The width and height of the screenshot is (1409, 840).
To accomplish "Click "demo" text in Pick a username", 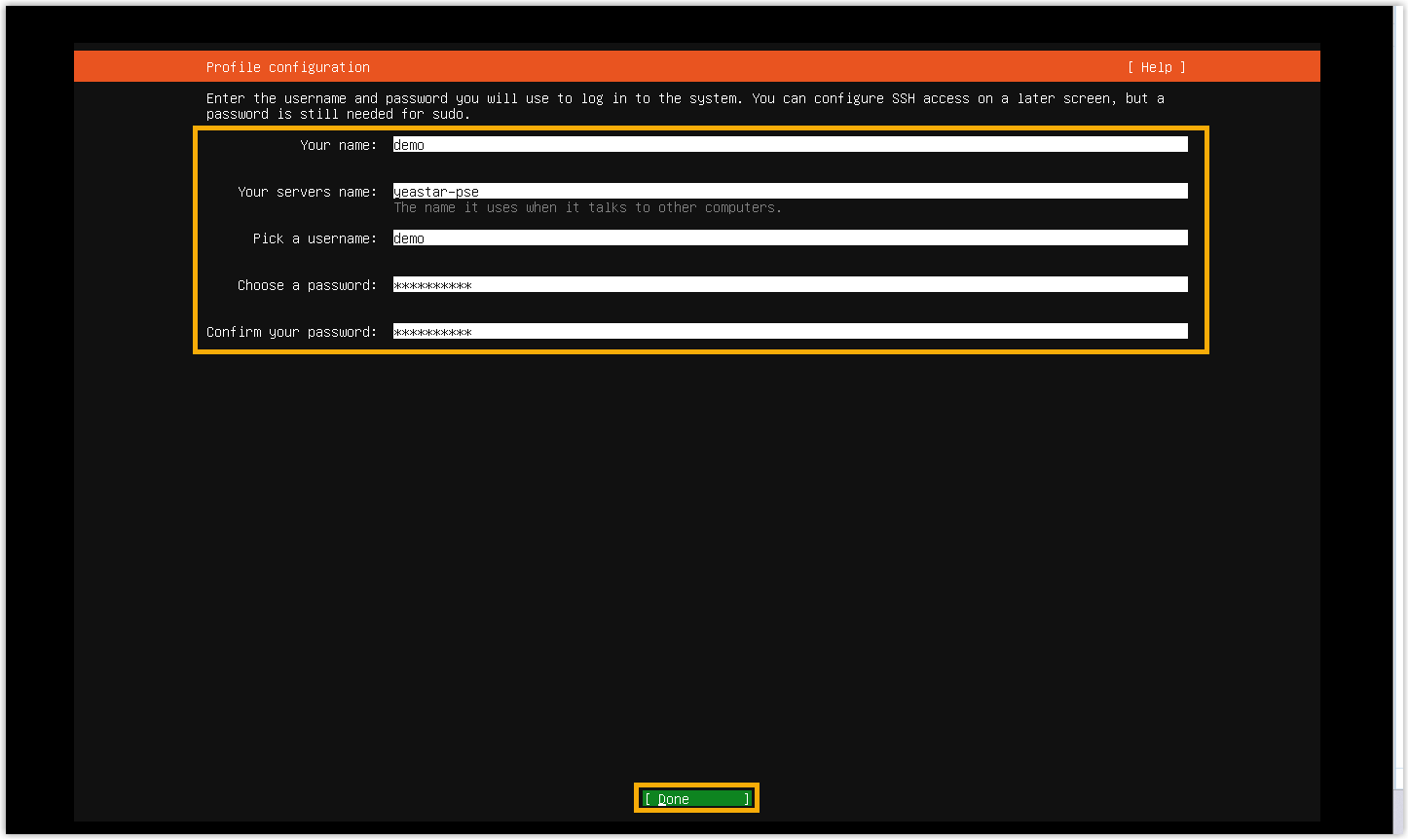I will [x=409, y=238].
